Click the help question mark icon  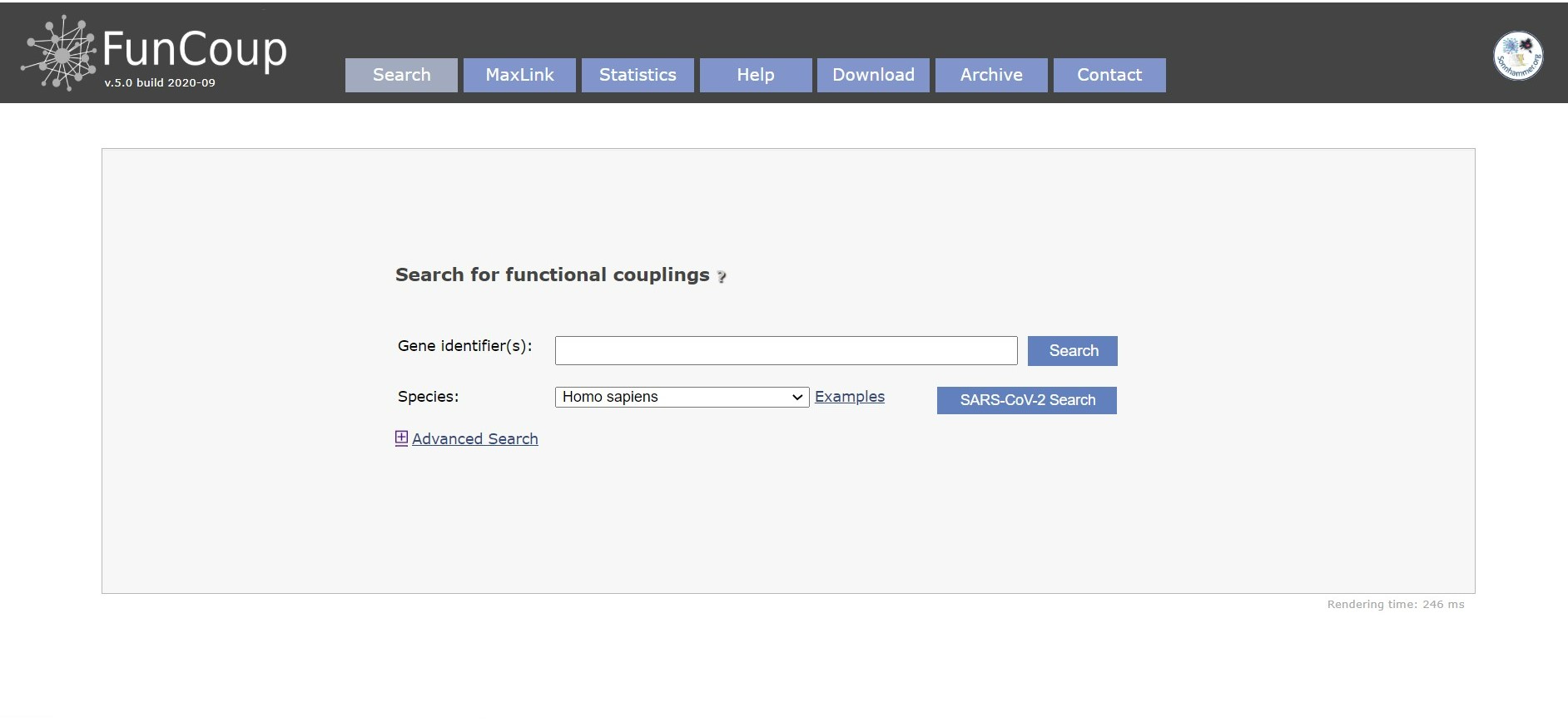point(722,277)
